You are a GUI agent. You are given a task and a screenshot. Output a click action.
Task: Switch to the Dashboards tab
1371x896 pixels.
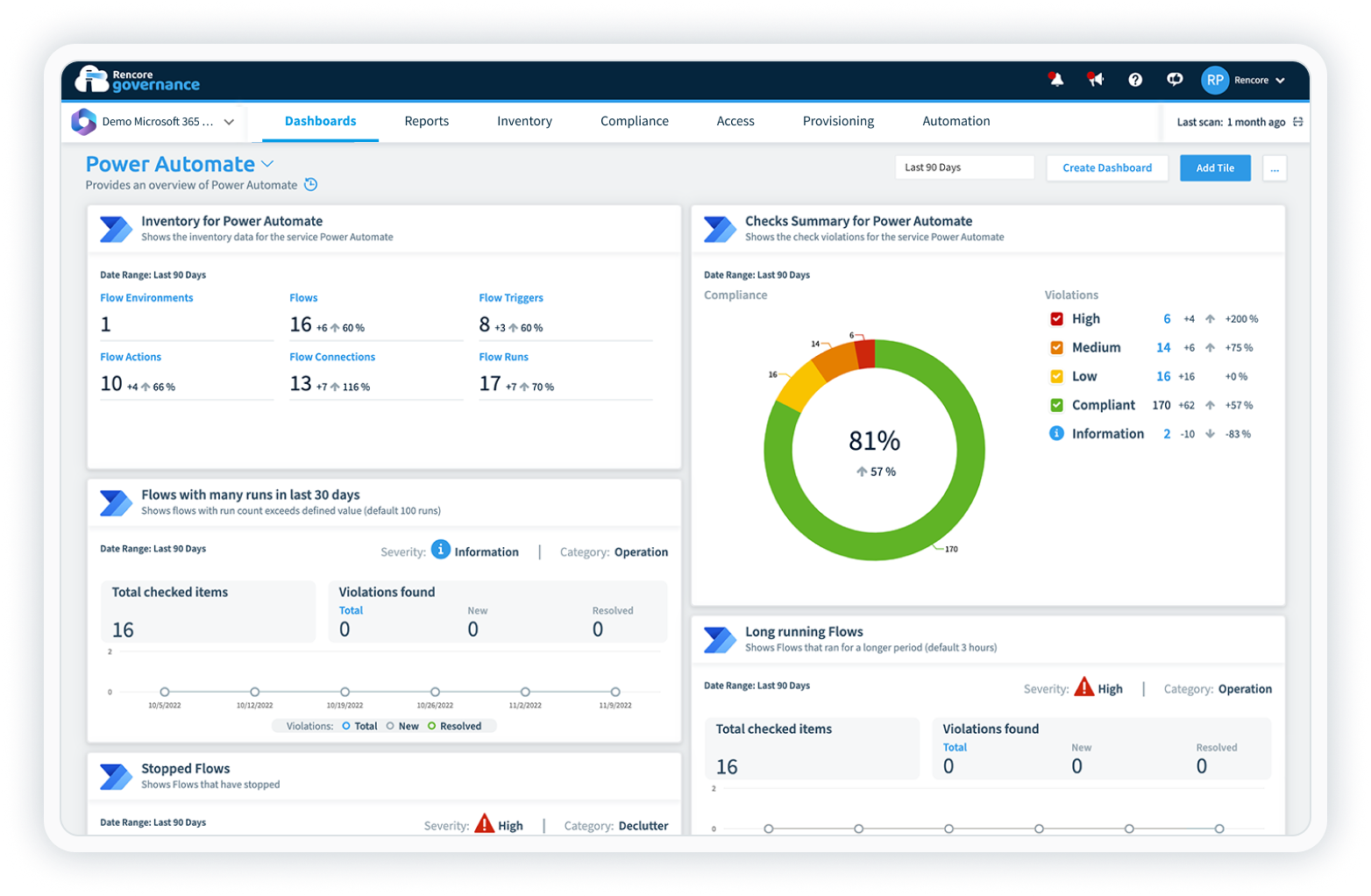pos(321,121)
